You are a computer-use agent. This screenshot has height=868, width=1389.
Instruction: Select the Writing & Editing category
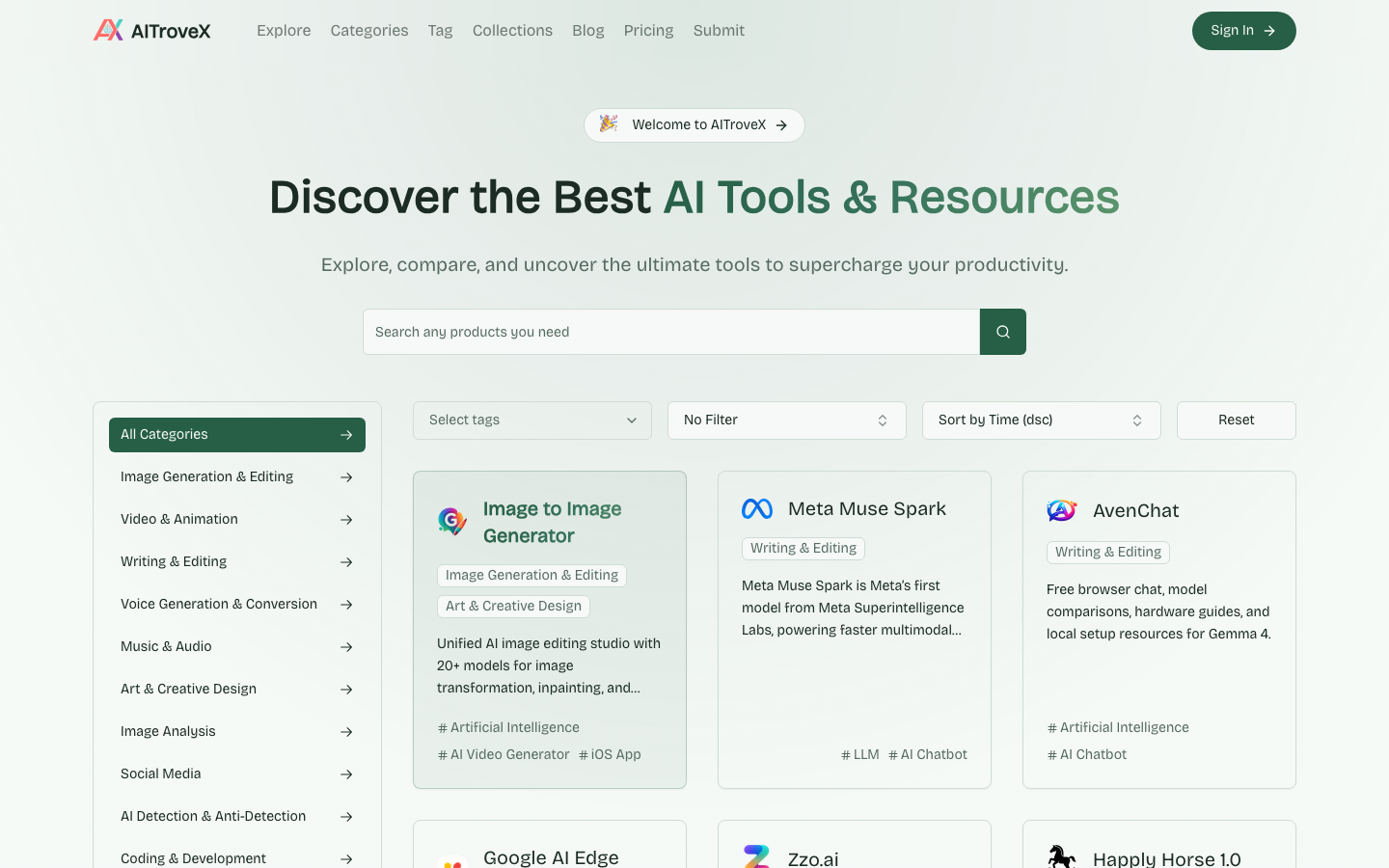coord(174,562)
